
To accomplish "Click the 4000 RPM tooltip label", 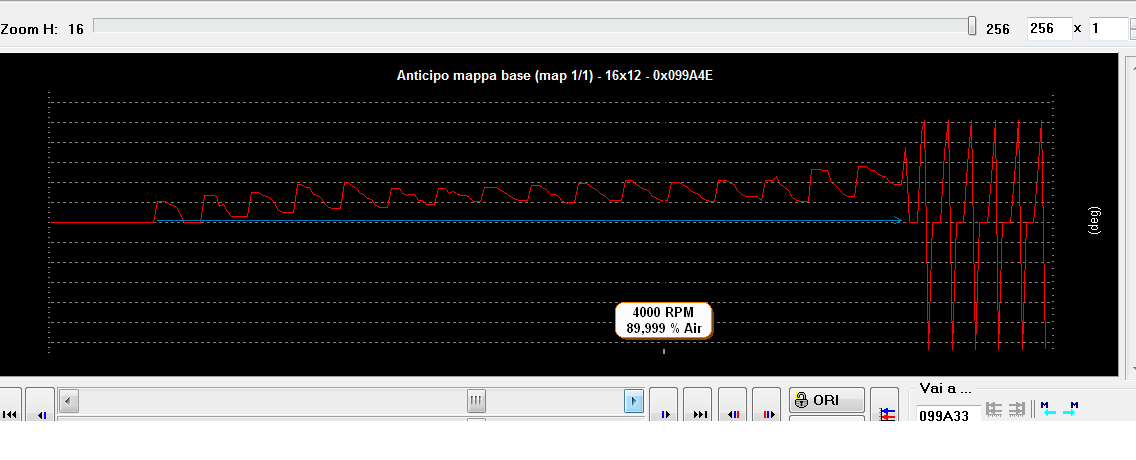I will click(664, 320).
